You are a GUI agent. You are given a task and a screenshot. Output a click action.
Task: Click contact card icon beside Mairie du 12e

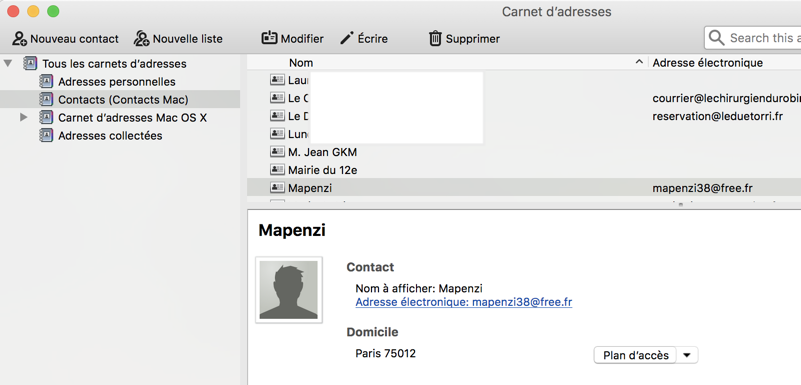tap(277, 170)
